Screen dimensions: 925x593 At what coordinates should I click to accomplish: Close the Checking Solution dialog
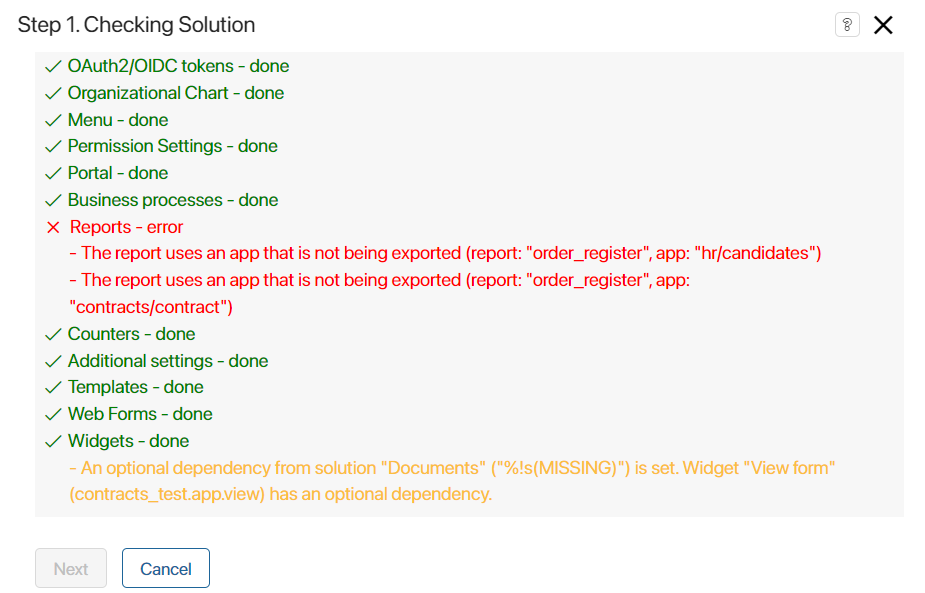pyautogui.click(x=883, y=25)
